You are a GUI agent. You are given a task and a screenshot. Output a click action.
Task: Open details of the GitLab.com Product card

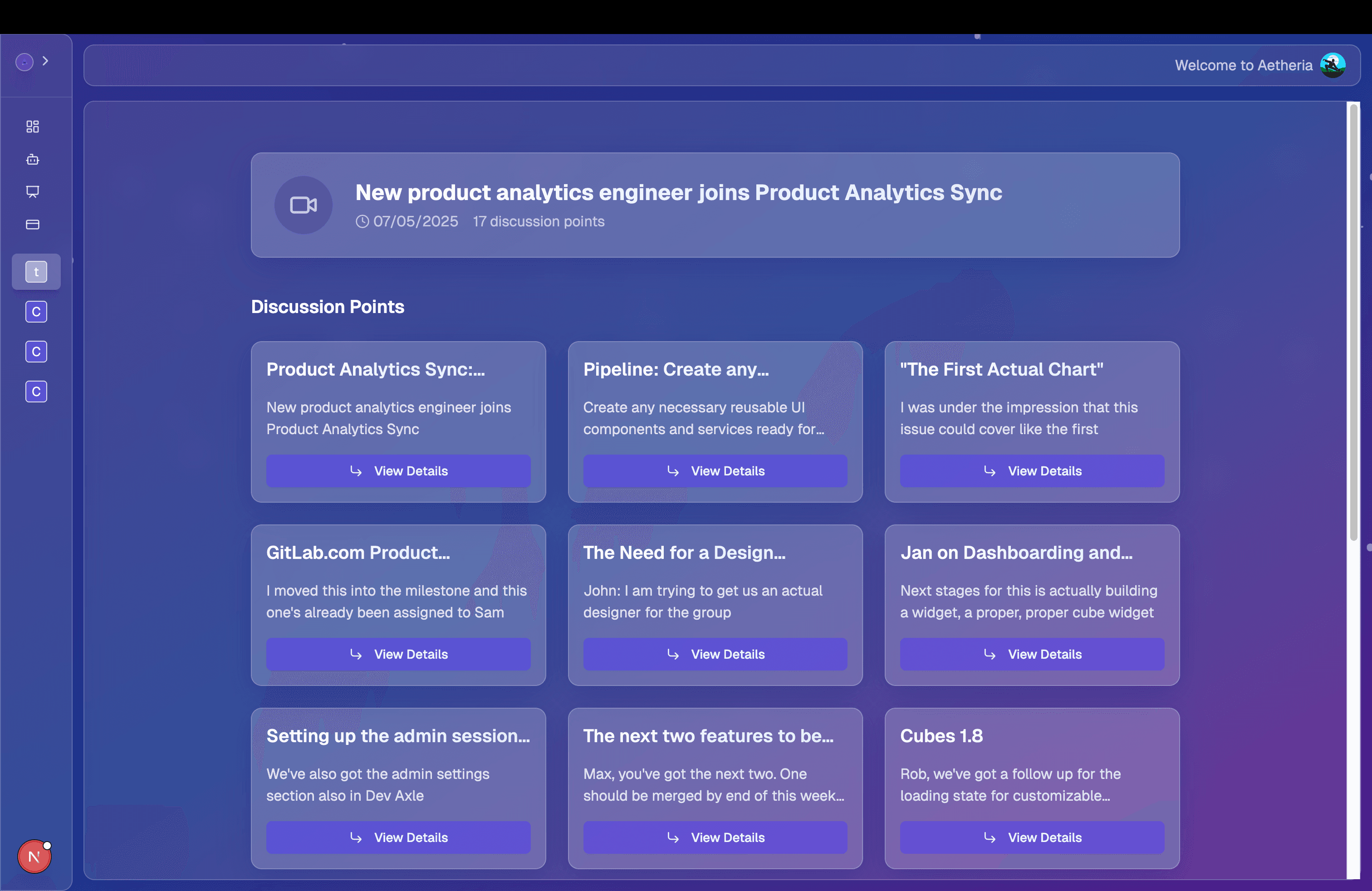click(x=398, y=654)
